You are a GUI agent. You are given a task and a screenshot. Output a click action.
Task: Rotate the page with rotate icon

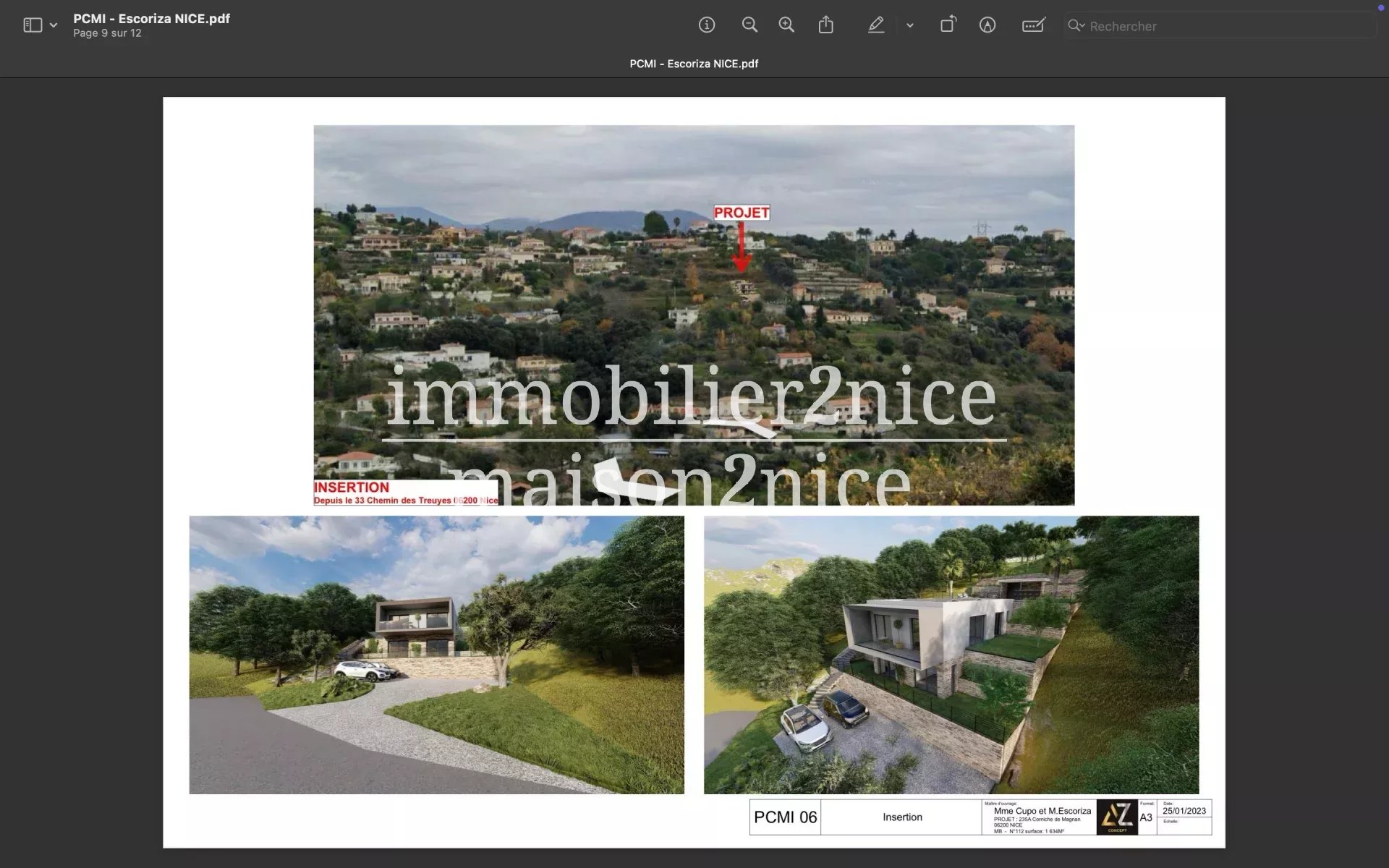[x=948, y=25]
